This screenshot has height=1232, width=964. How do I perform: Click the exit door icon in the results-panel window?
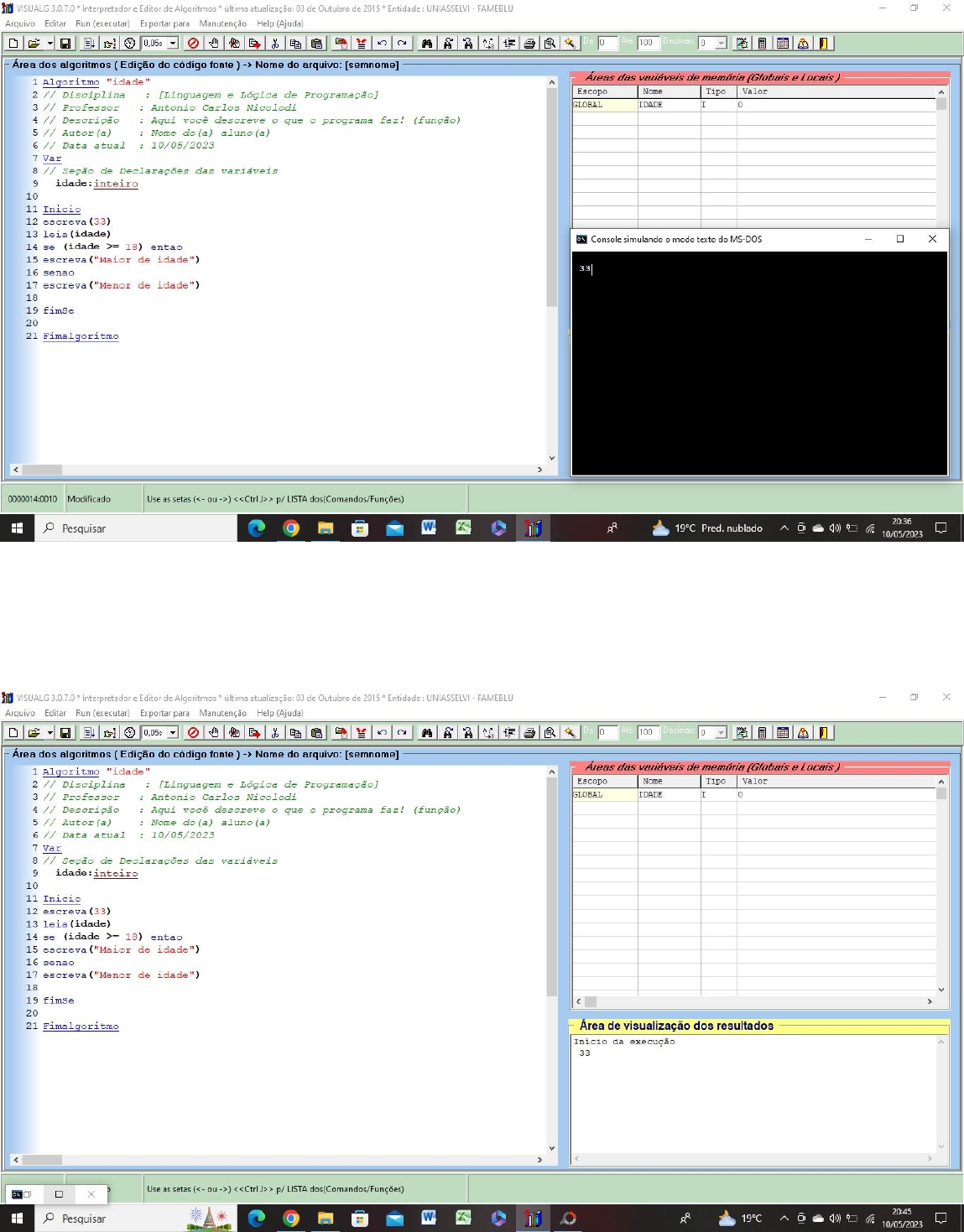pyautogui.click(x=824, y=732)
